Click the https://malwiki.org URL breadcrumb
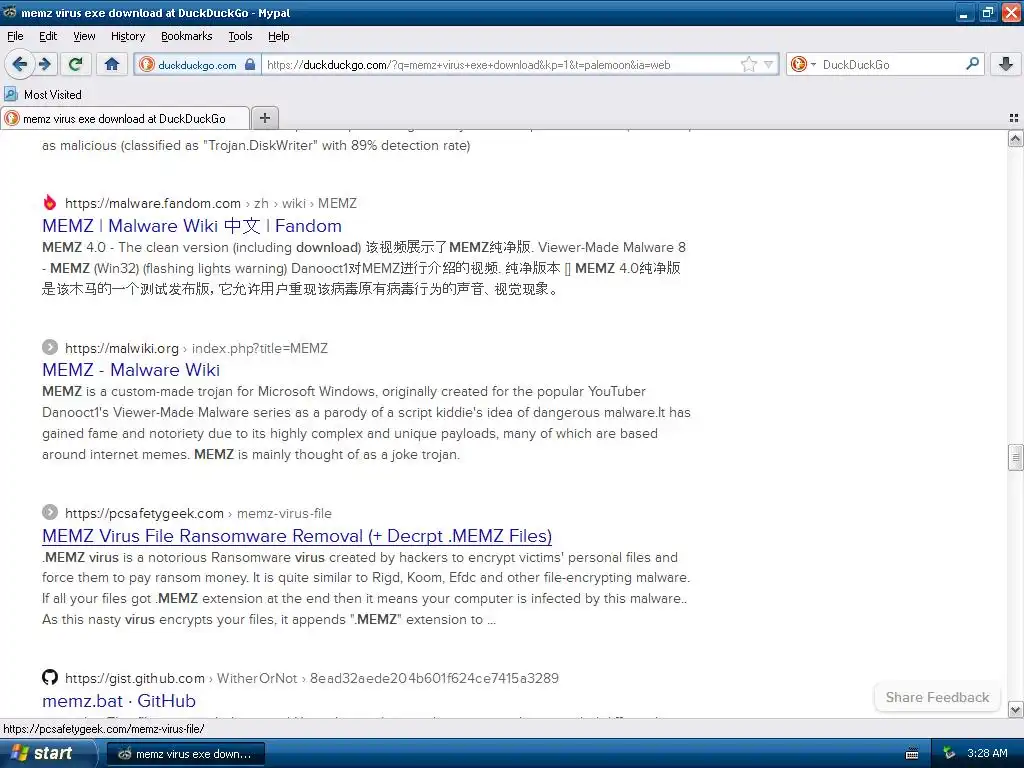Image resolution: width=1024 pixels, height=768 pixels. [121, 348]
